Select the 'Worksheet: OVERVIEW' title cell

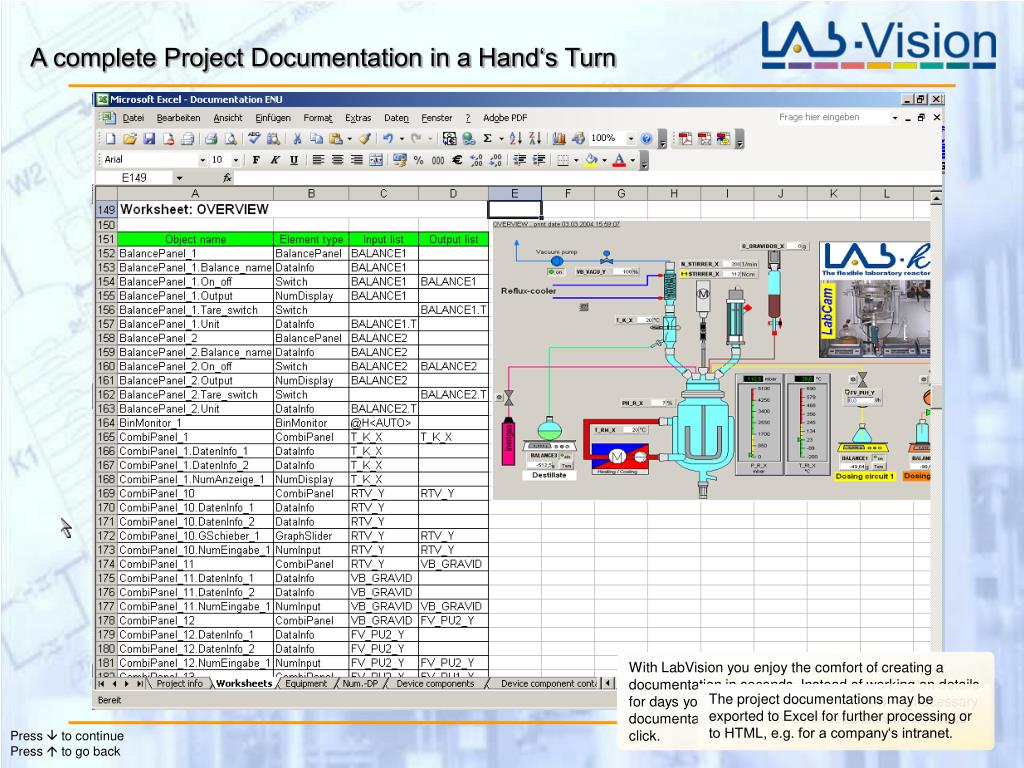click(x=195, y=210)
